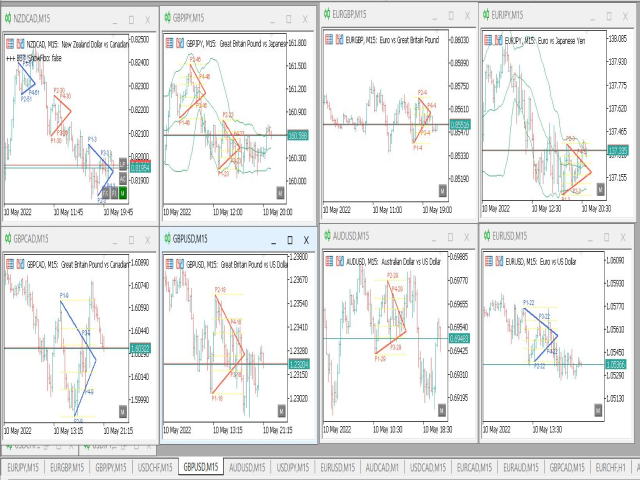Click the gray M button on GBPJPY chart
The image size is (640, 480).
pyautogui.click(x=280, y=193)
